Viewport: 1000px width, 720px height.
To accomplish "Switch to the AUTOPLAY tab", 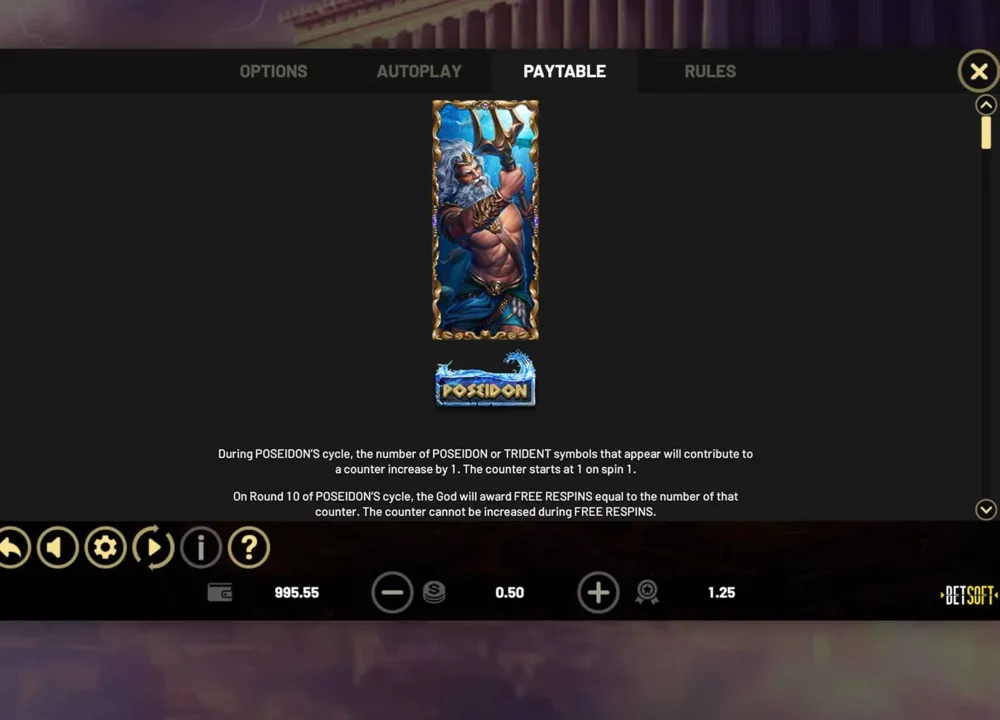I will coord(419,71).
